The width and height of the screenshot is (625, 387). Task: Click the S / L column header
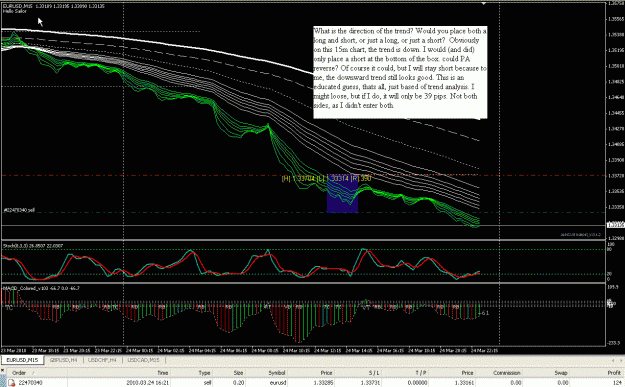tap(374, 373)
